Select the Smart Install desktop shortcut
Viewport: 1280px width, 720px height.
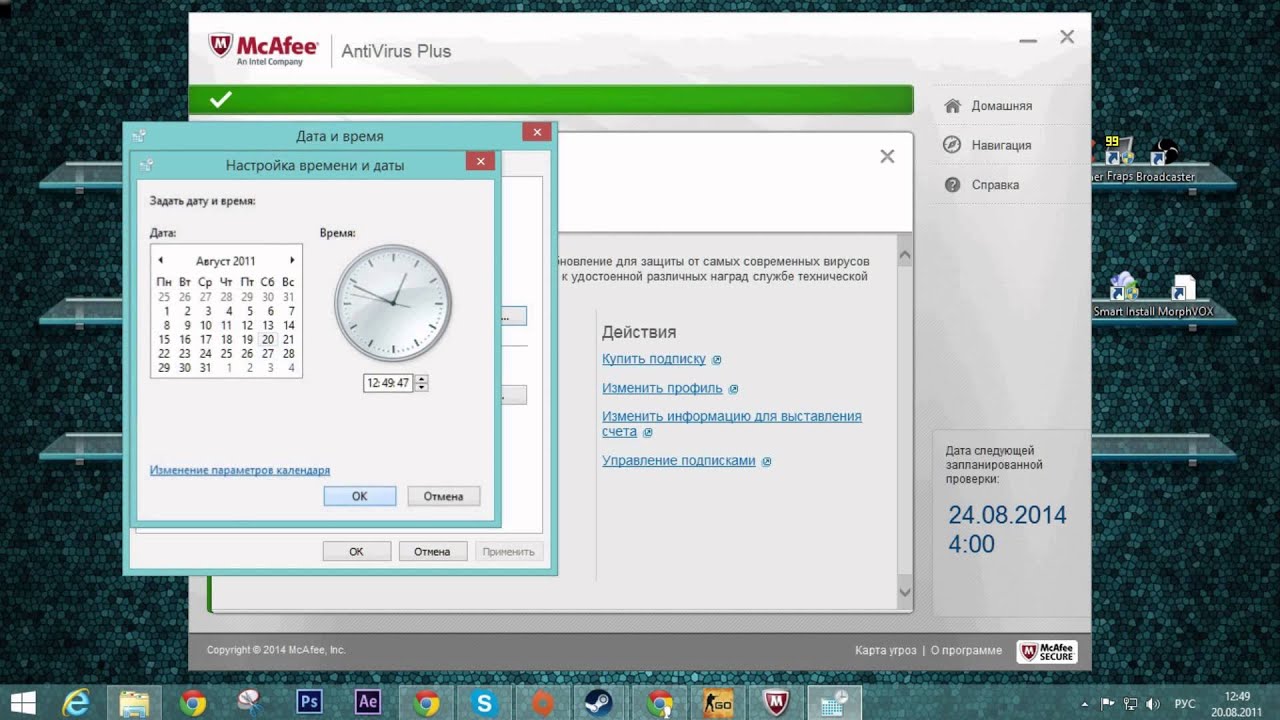coord(1123,294)
